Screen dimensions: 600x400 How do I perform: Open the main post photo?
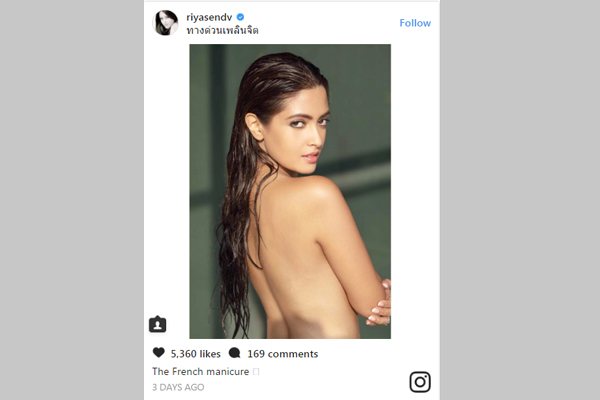click(290, 191)
